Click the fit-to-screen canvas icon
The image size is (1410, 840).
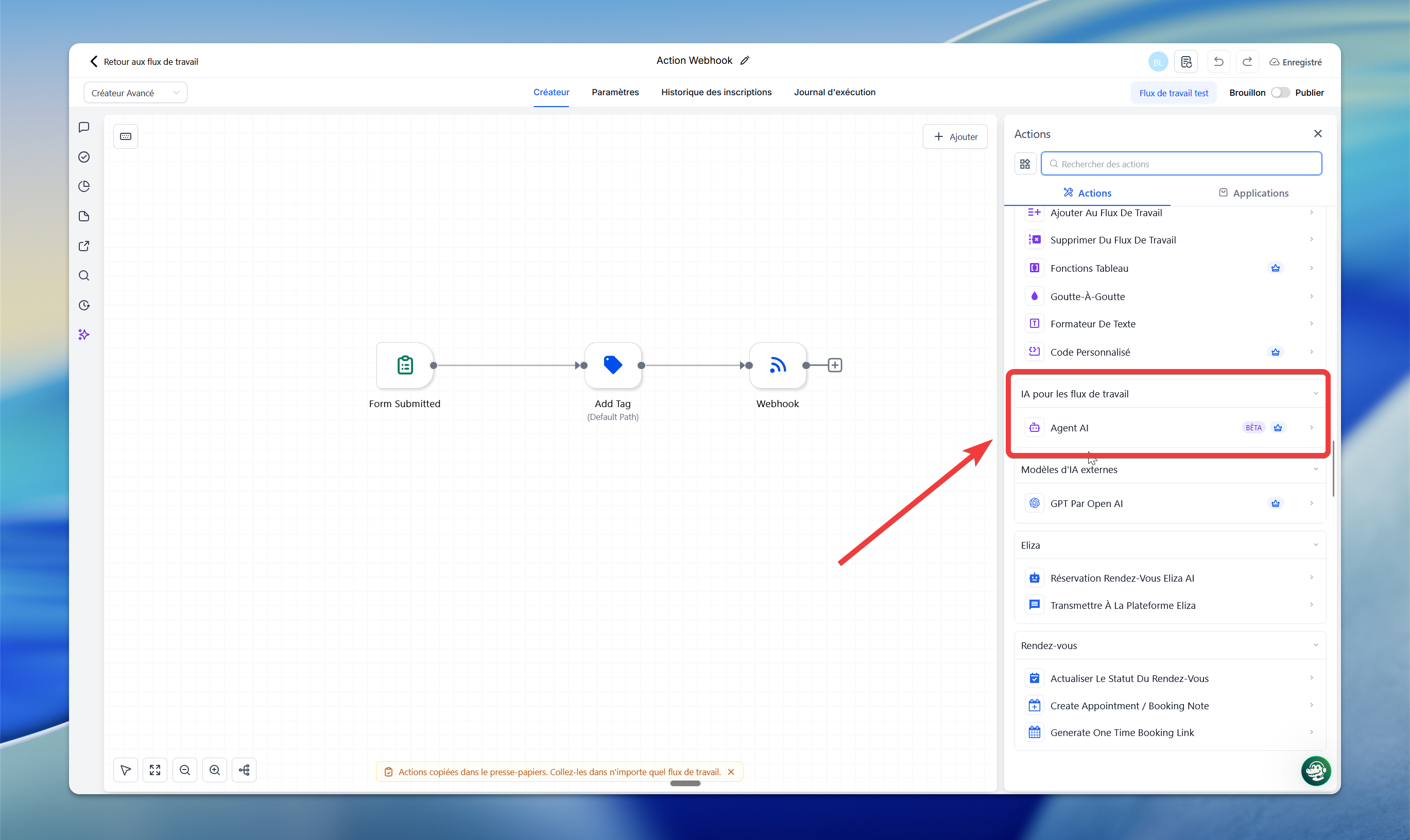[155, 770]
